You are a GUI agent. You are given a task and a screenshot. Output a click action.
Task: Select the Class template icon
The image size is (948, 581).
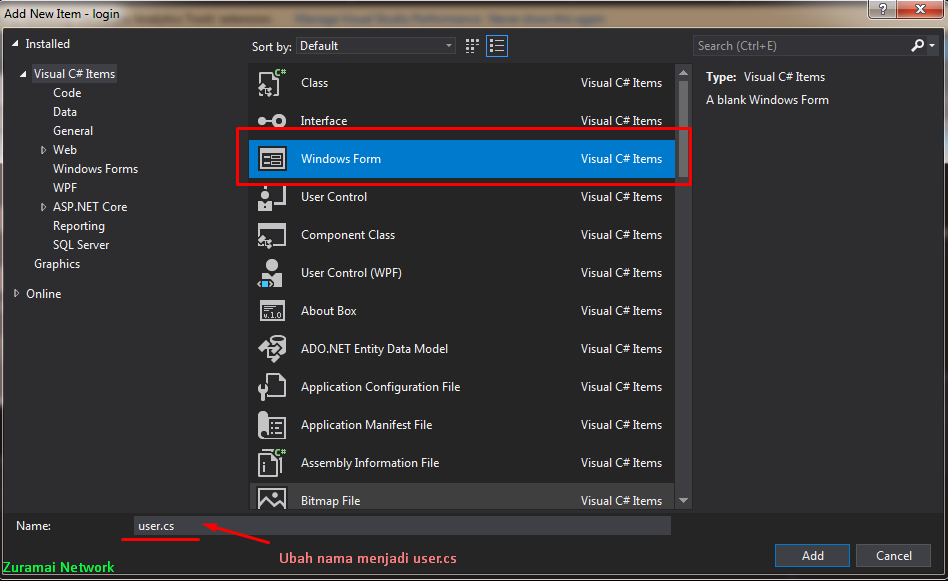tap(268, 82)
